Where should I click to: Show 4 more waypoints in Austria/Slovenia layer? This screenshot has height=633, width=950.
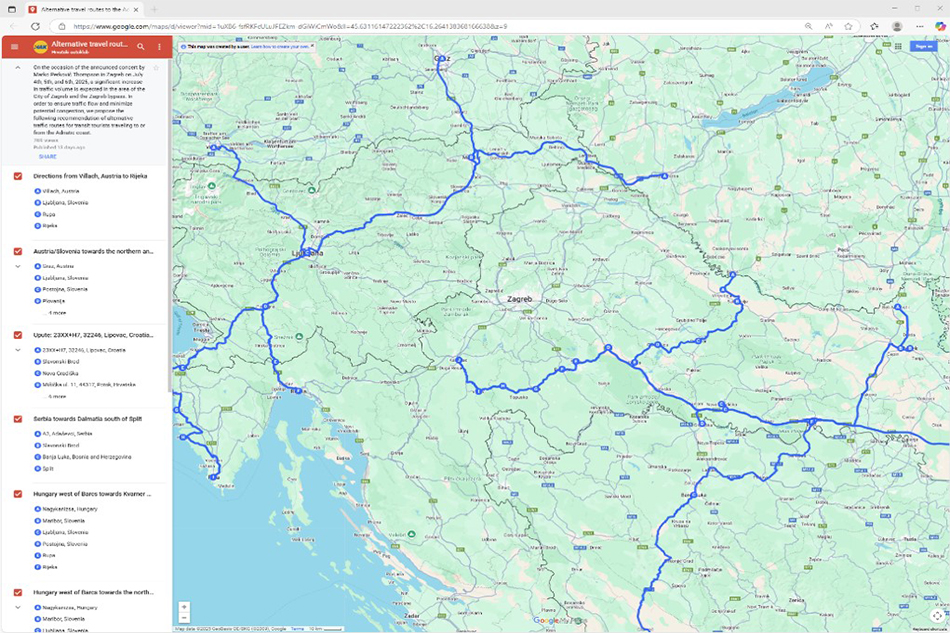[57, 313]
